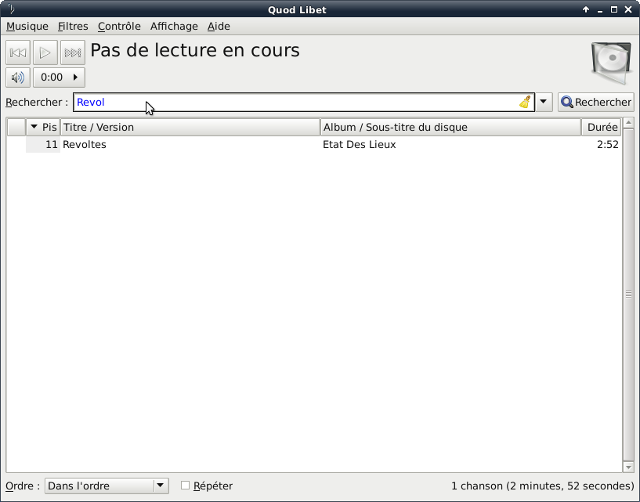This screenshot has width=640, height=502.
Task: Sort by Durée column header
Action: (x=600, y=127)
